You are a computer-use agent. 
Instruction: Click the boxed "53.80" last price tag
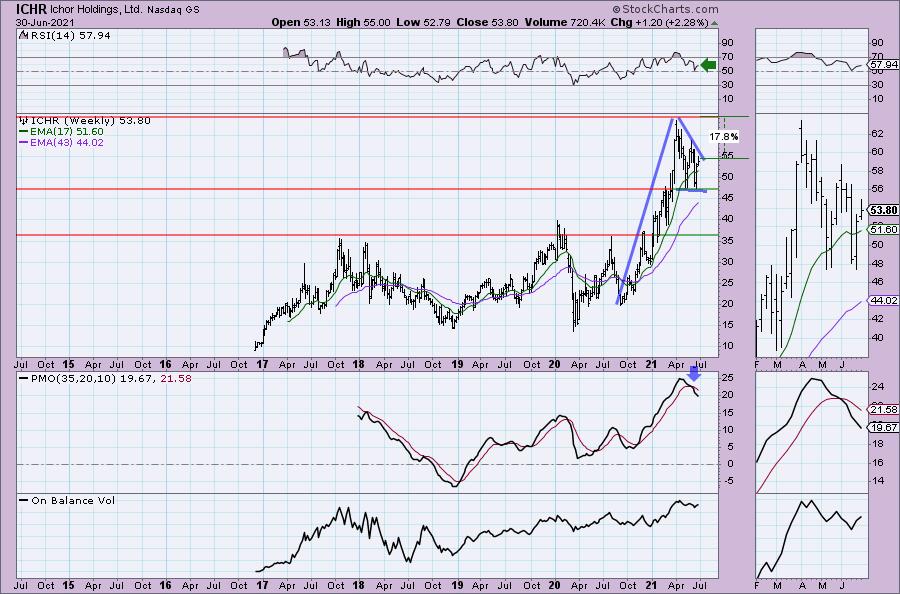tap(885, 211)
